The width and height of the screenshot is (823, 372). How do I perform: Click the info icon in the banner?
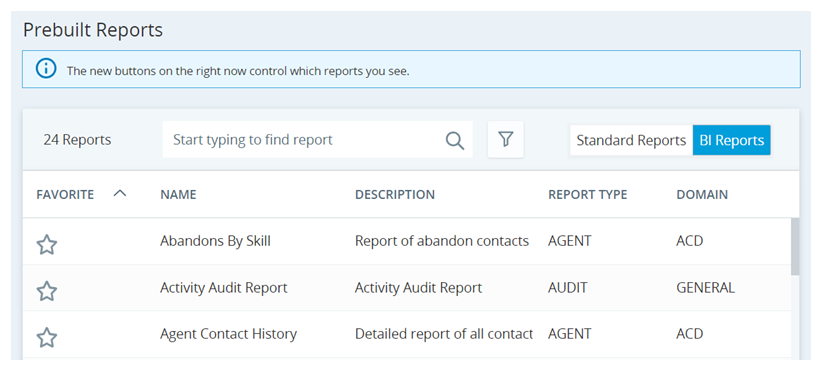[46, 69]
